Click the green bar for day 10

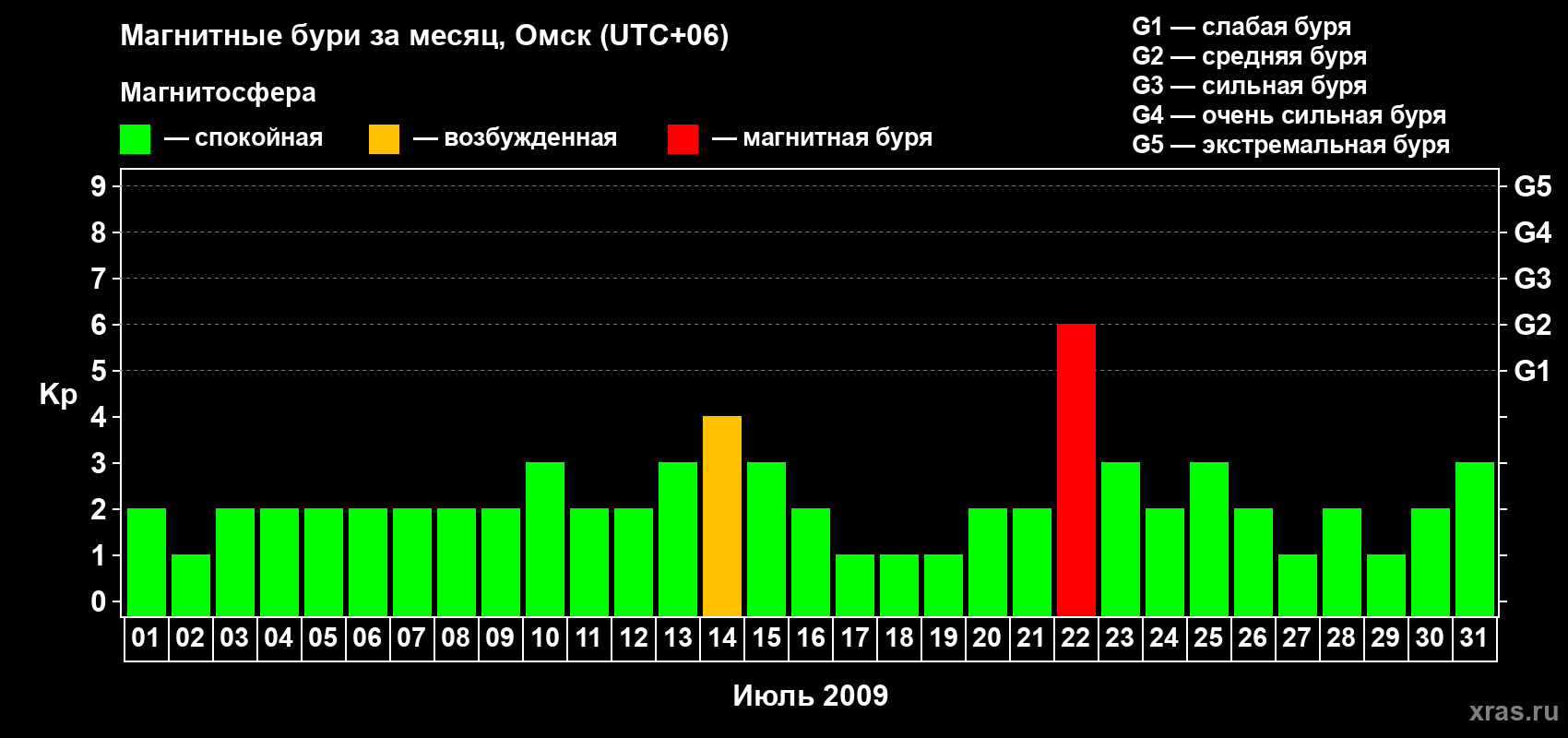[x=545, y=540]
